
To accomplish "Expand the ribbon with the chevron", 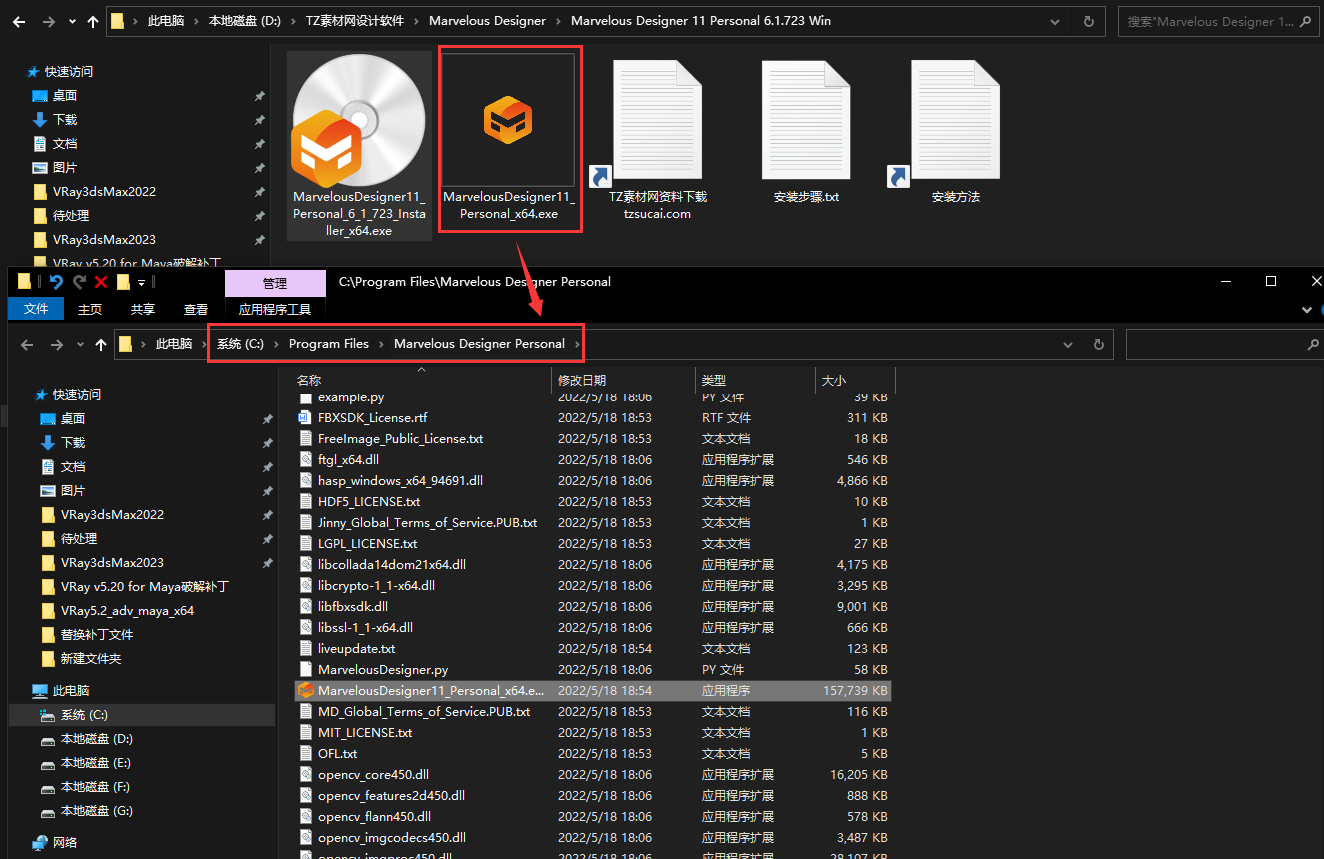I will tap(1307, 310).
